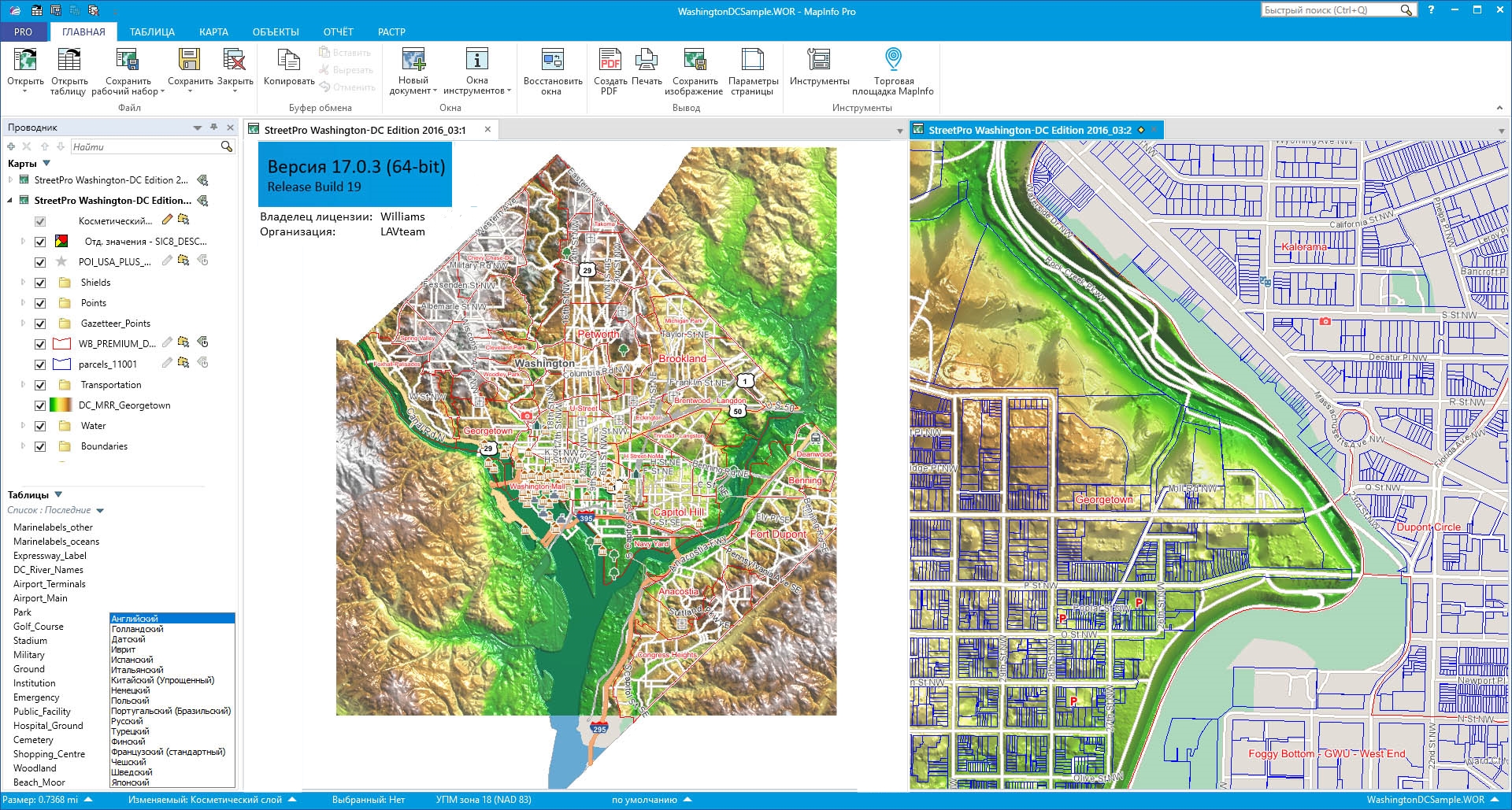
Task: Click WashingtonDCSample.WOR in status bar
Action: [1432, 800]
